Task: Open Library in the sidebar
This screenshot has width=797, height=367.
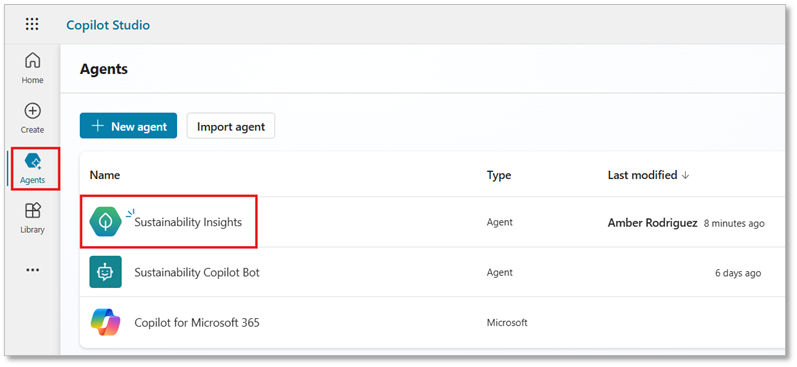Action: (x=33, y=218)
